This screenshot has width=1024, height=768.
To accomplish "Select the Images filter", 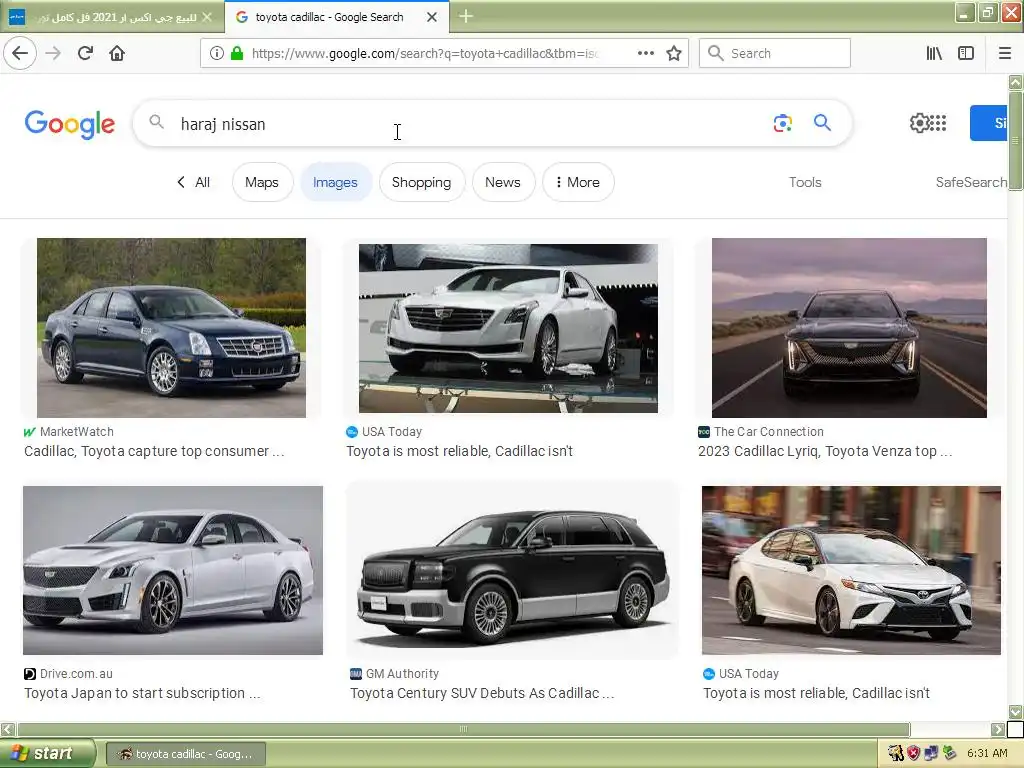I will tap(335, 182).
